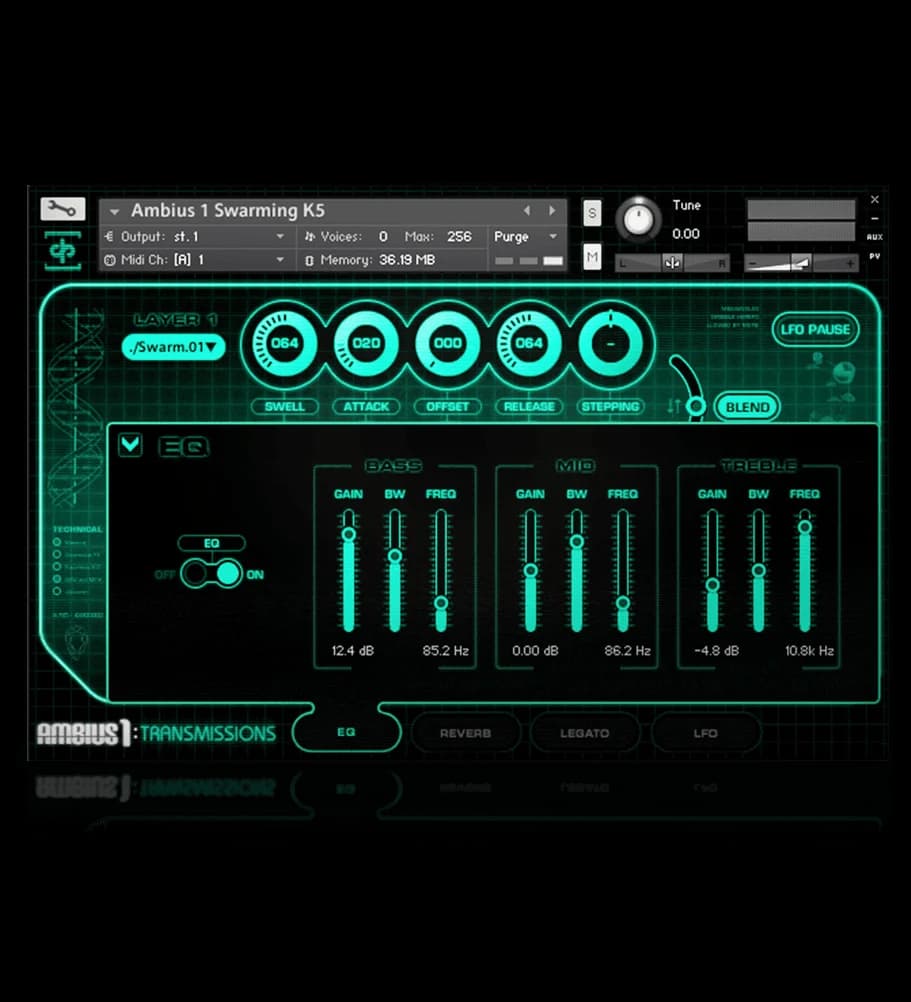Collapse the EQ panel with chevron icon
911x1002 pixels.
click(x=130, y=444)
